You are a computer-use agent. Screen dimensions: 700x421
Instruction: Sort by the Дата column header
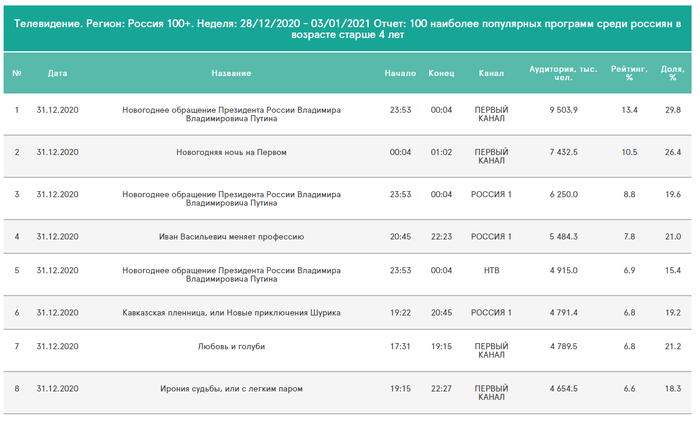(x=58, y=73)
